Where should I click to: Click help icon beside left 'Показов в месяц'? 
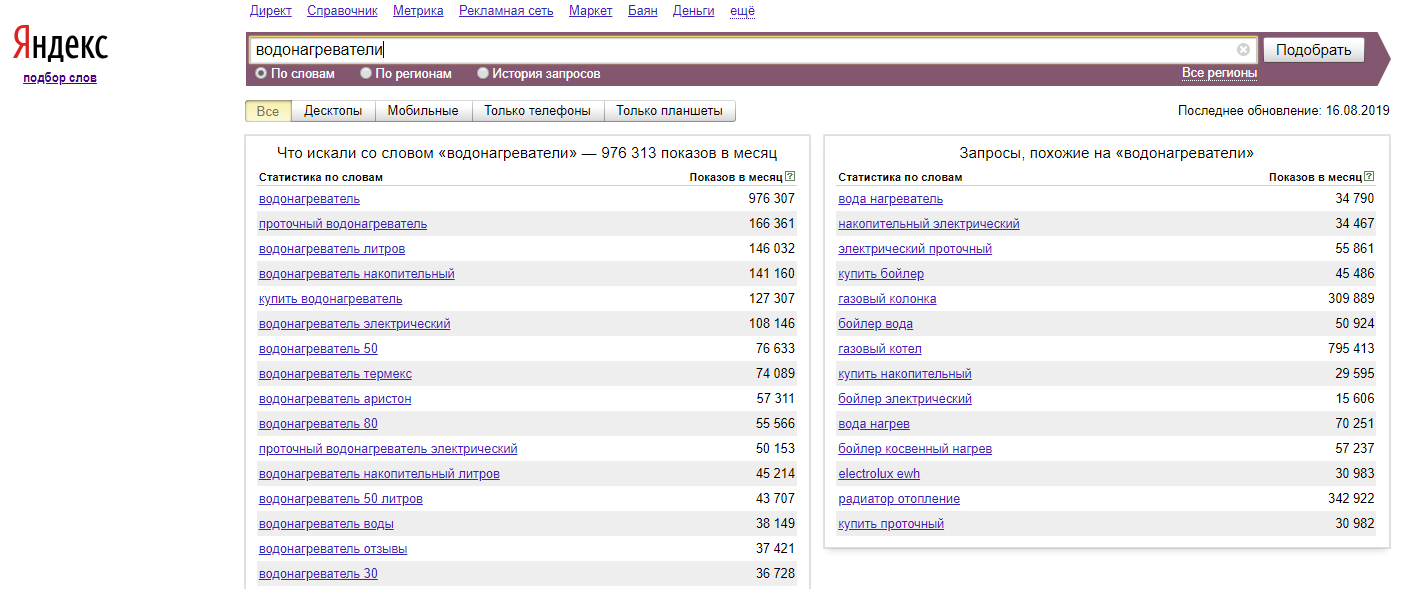click(790, 177)
